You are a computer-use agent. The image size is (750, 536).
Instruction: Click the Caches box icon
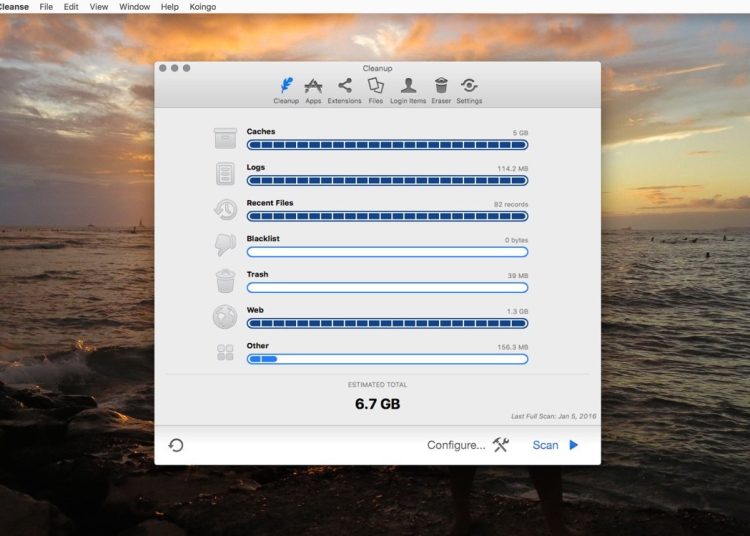click(x=225, y=138)
